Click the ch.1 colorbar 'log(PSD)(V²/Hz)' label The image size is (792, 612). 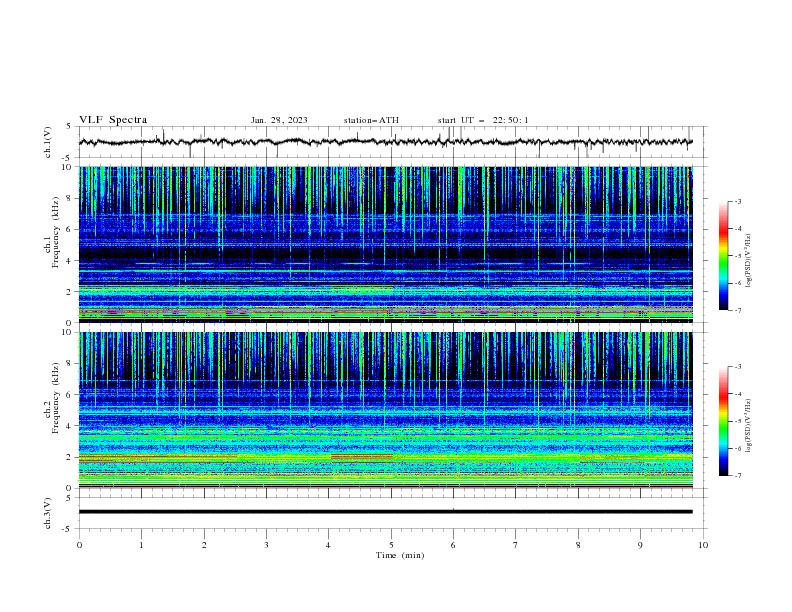coord(748,261)
